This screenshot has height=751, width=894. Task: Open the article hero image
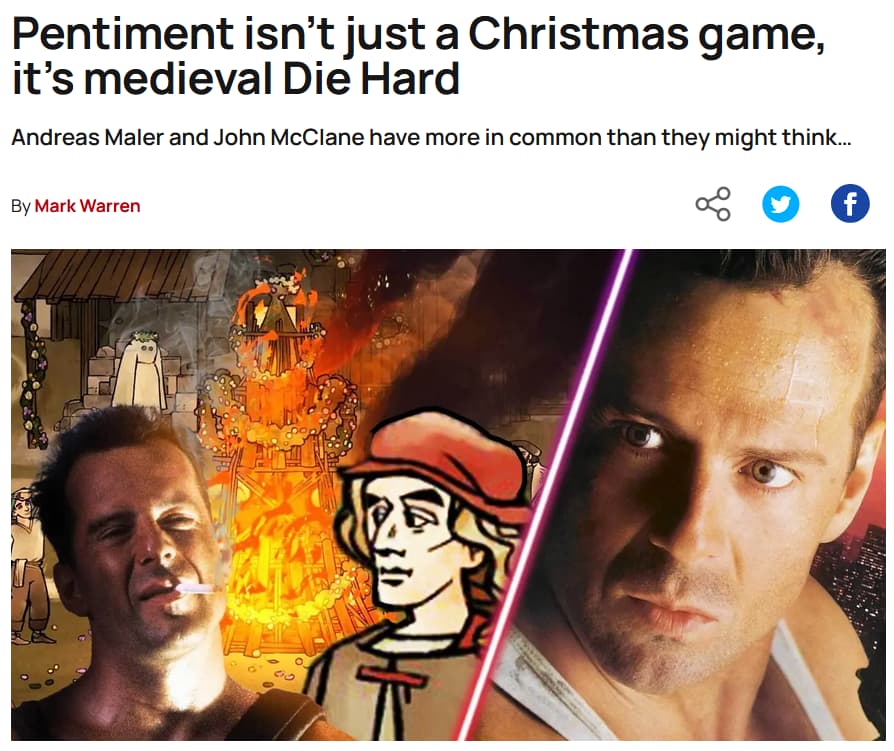(448, 494)
